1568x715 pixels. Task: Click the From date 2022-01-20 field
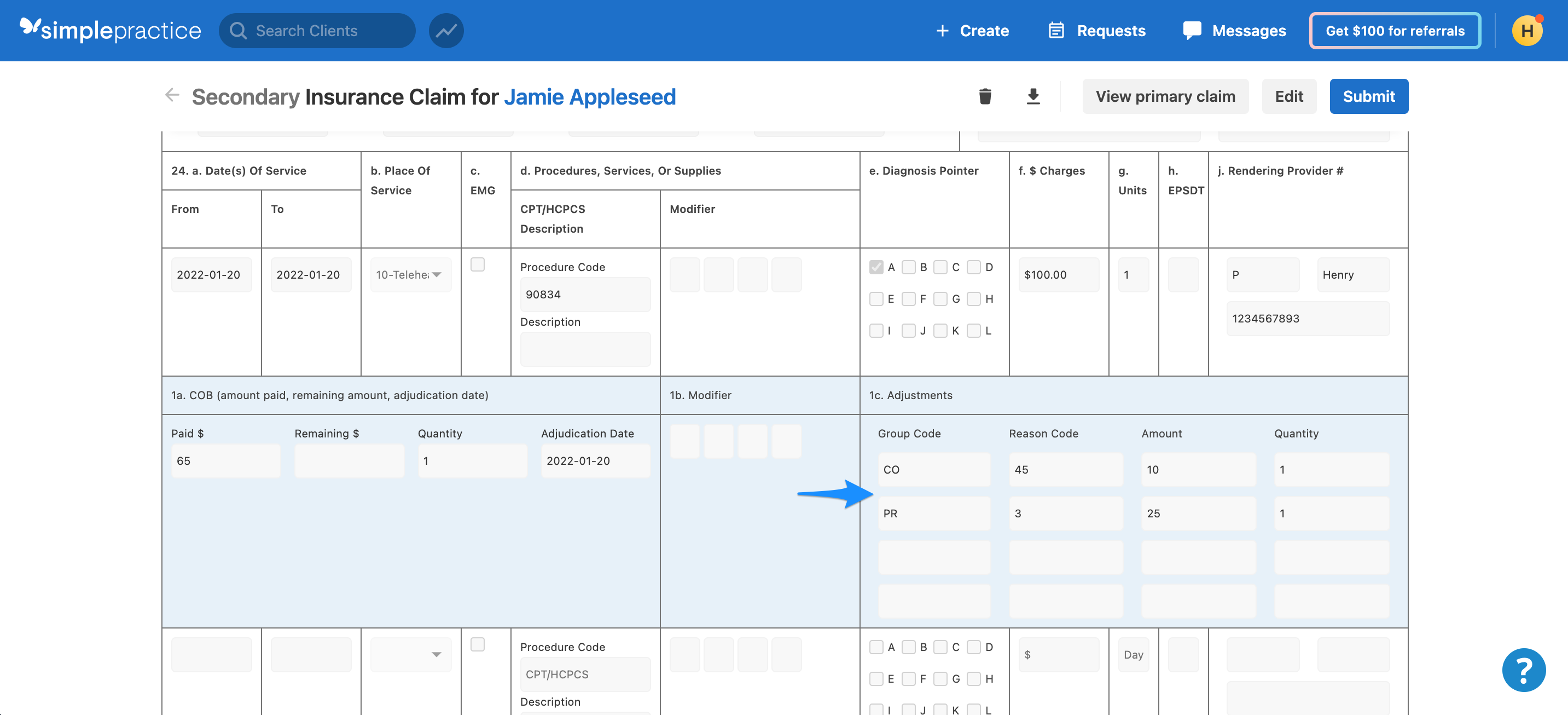[x=211, y=275]
